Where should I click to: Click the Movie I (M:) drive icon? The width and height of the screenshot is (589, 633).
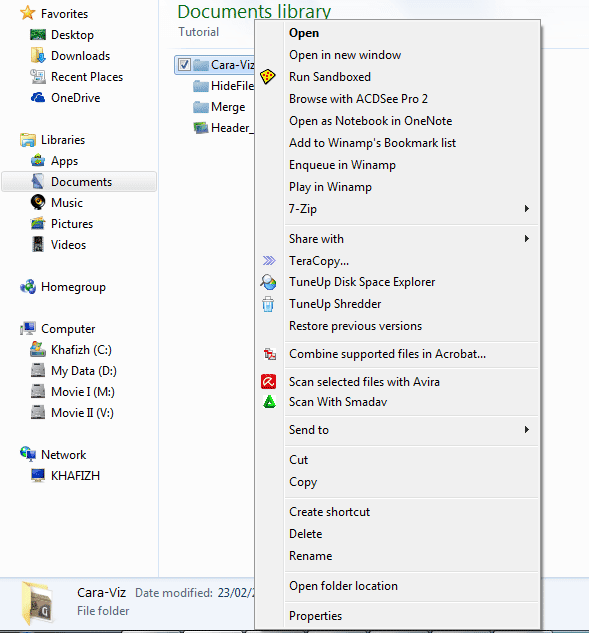[x=38, y=392]
